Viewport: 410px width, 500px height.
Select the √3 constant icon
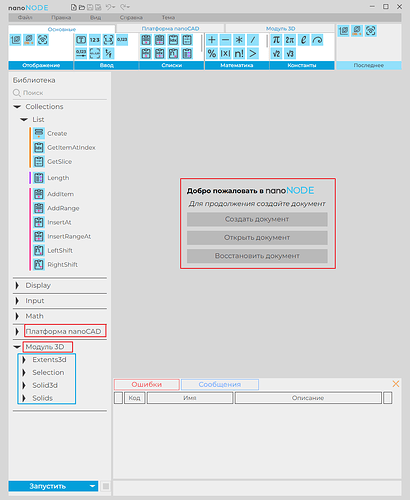[290, 53]
